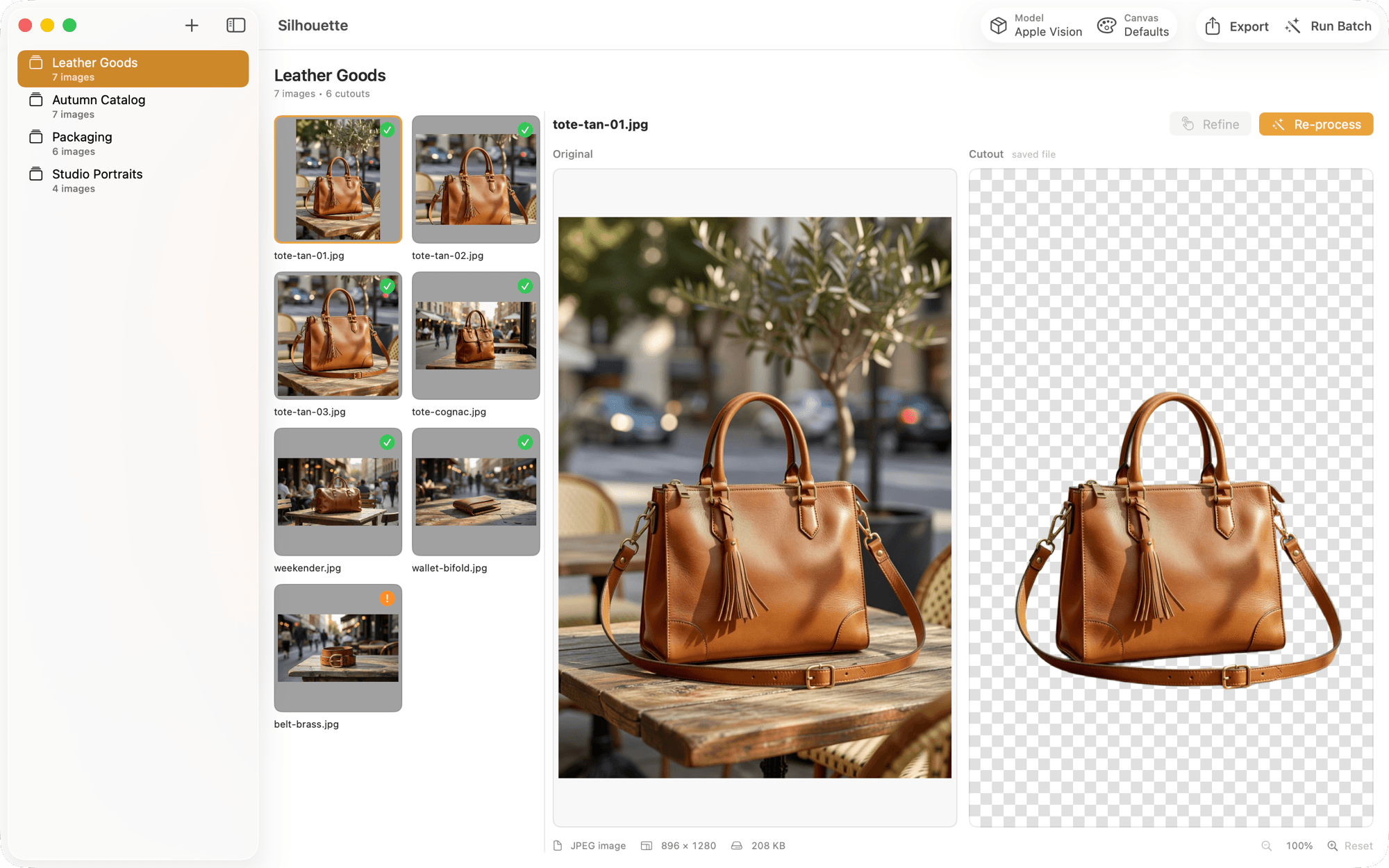This screenshot has height=868, width=1389.
Task: Select the tote-tan-02.jpg thumbnail
Action: (x=476, y=179)
